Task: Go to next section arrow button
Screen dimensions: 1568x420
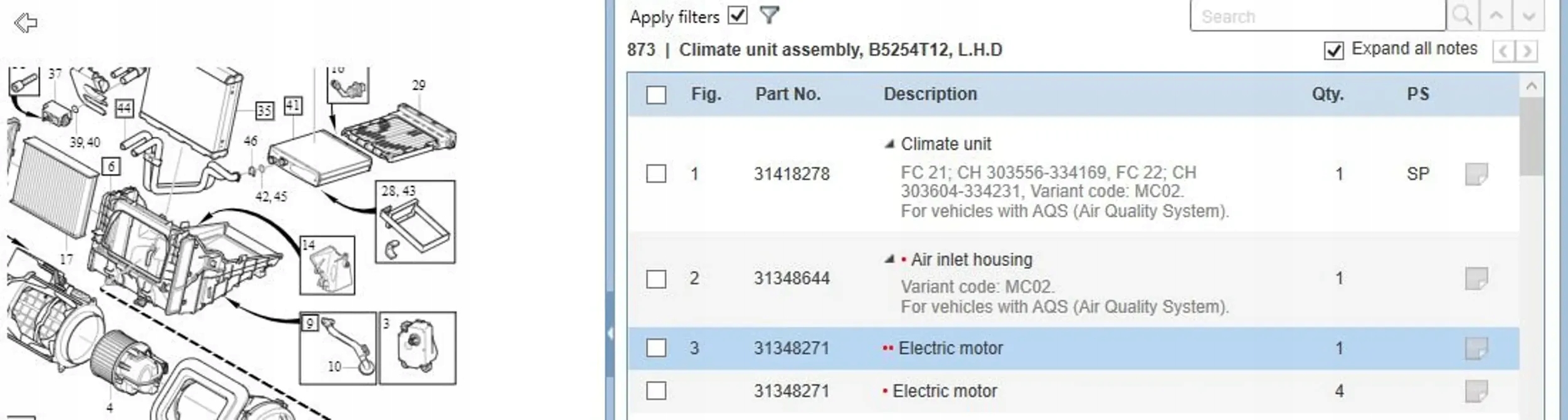Action: [1527, 51]
